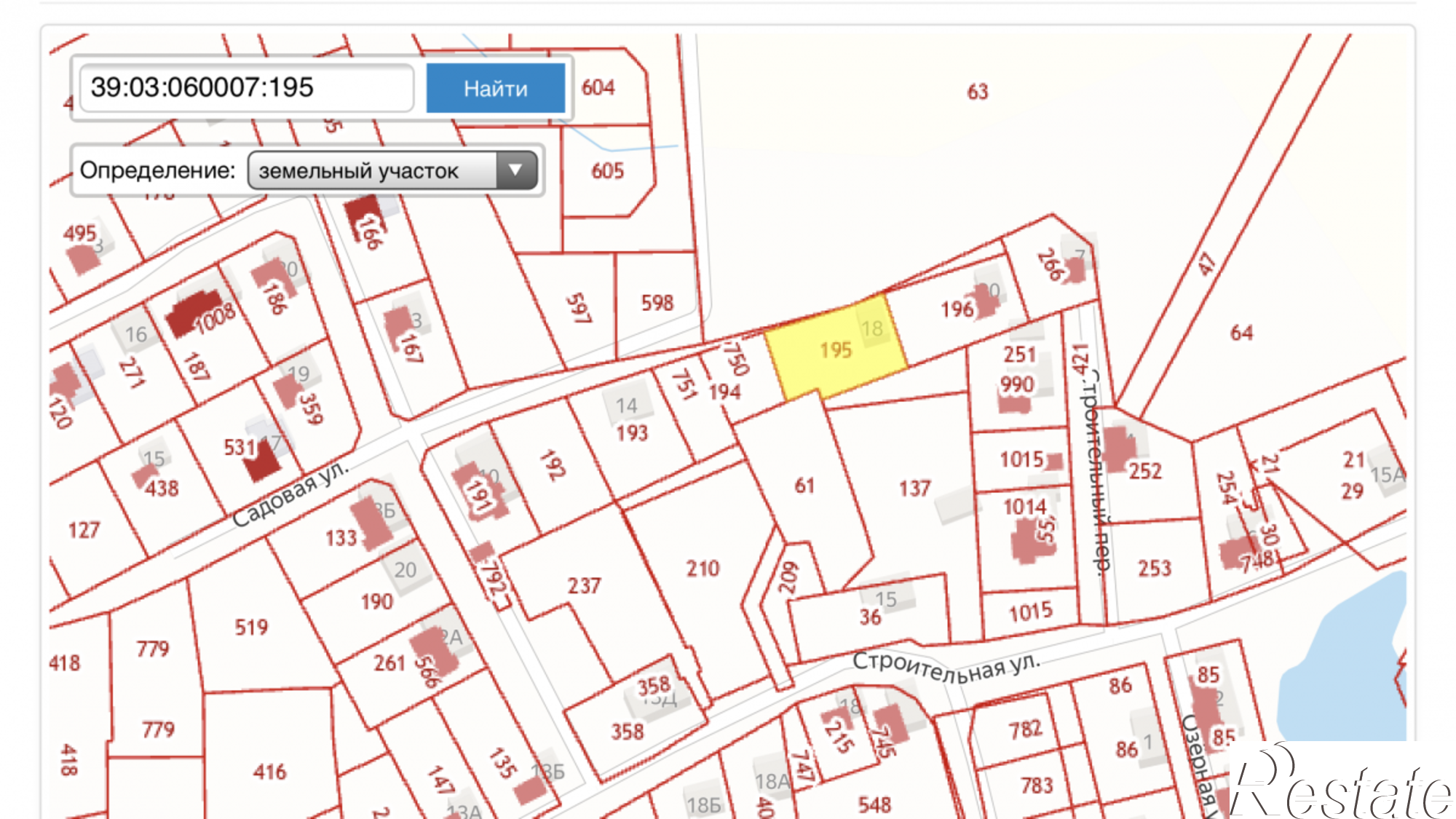Viewport: 1456px width, 819px height.
Task: Click parcel label 190
Action: [x=376, y=601]
